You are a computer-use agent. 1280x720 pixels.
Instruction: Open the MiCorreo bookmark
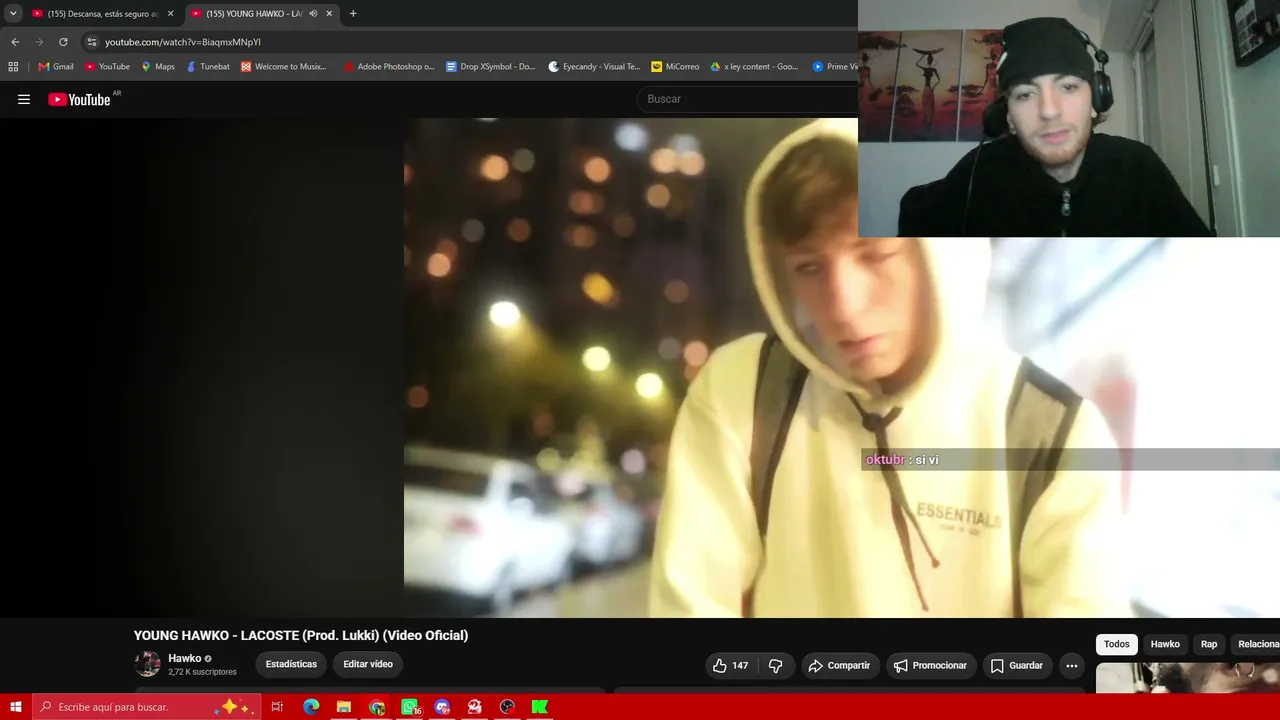(675, 67)
